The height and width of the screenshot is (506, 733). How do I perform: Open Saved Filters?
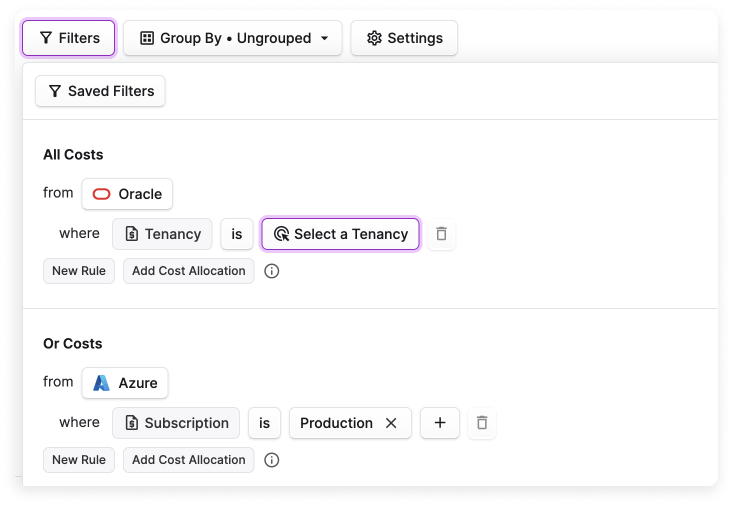[x=100, y=91]
